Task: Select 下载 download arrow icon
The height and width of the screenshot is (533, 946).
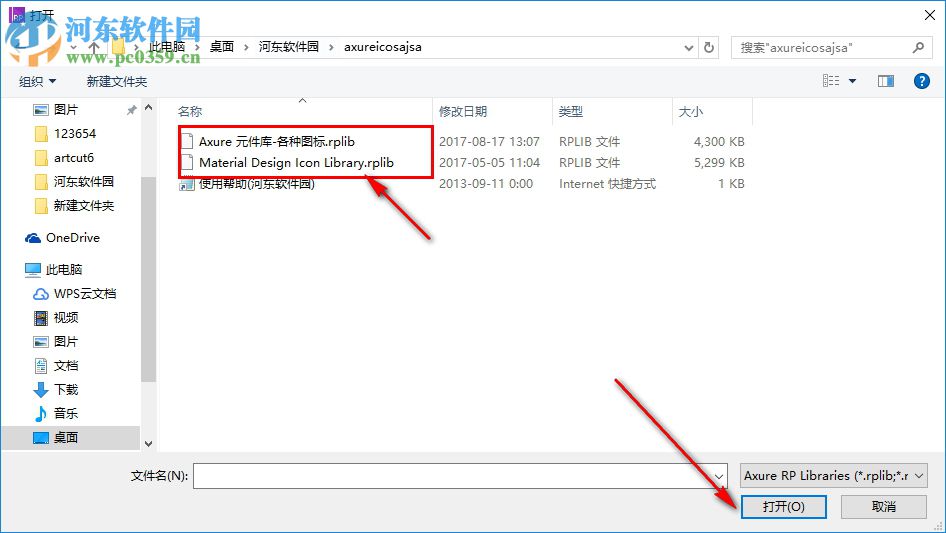Action: coord(40,390)
